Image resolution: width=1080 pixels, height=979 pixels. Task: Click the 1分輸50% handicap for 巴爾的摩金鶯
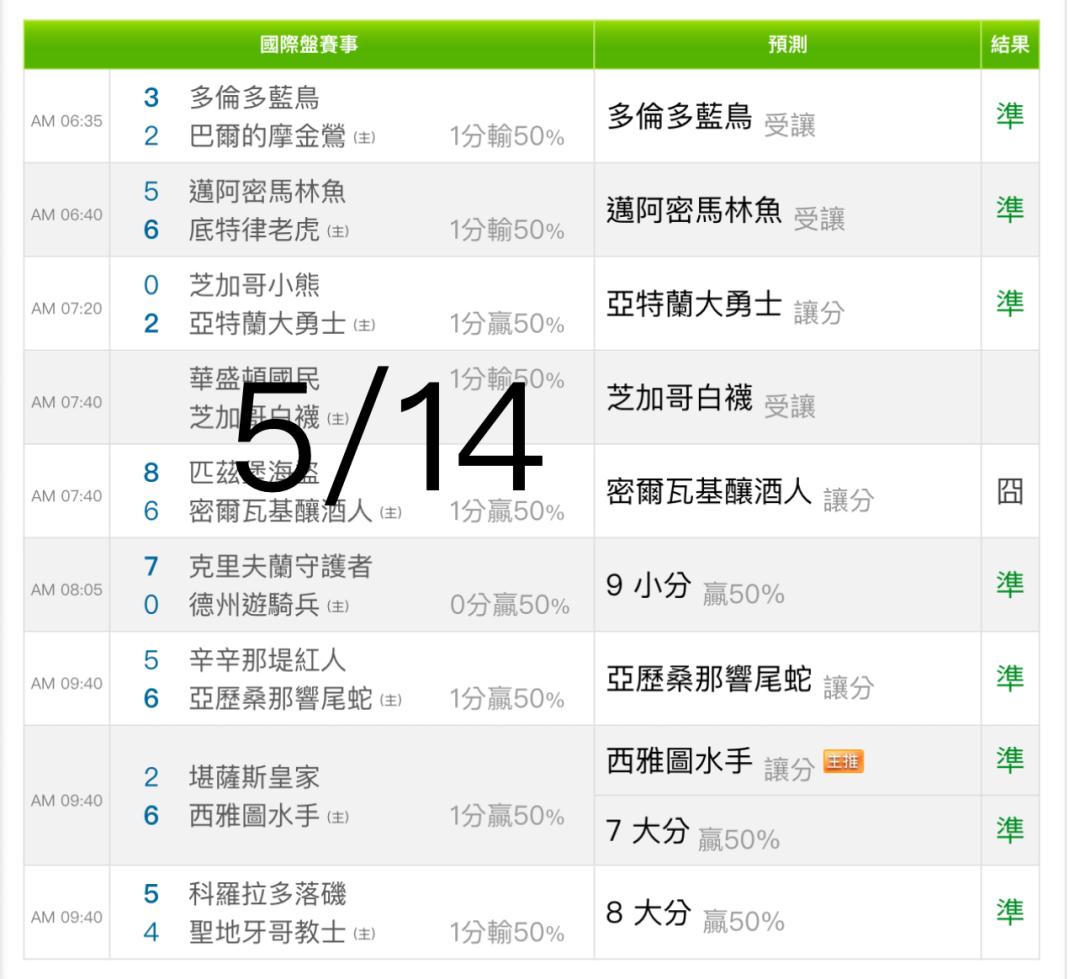507,136
